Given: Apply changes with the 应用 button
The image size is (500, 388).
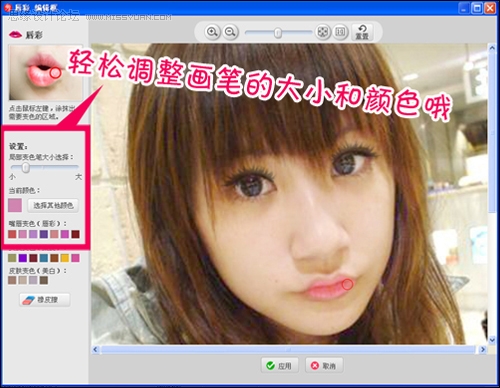Looking at the screenshot, I should coord(279,366).
